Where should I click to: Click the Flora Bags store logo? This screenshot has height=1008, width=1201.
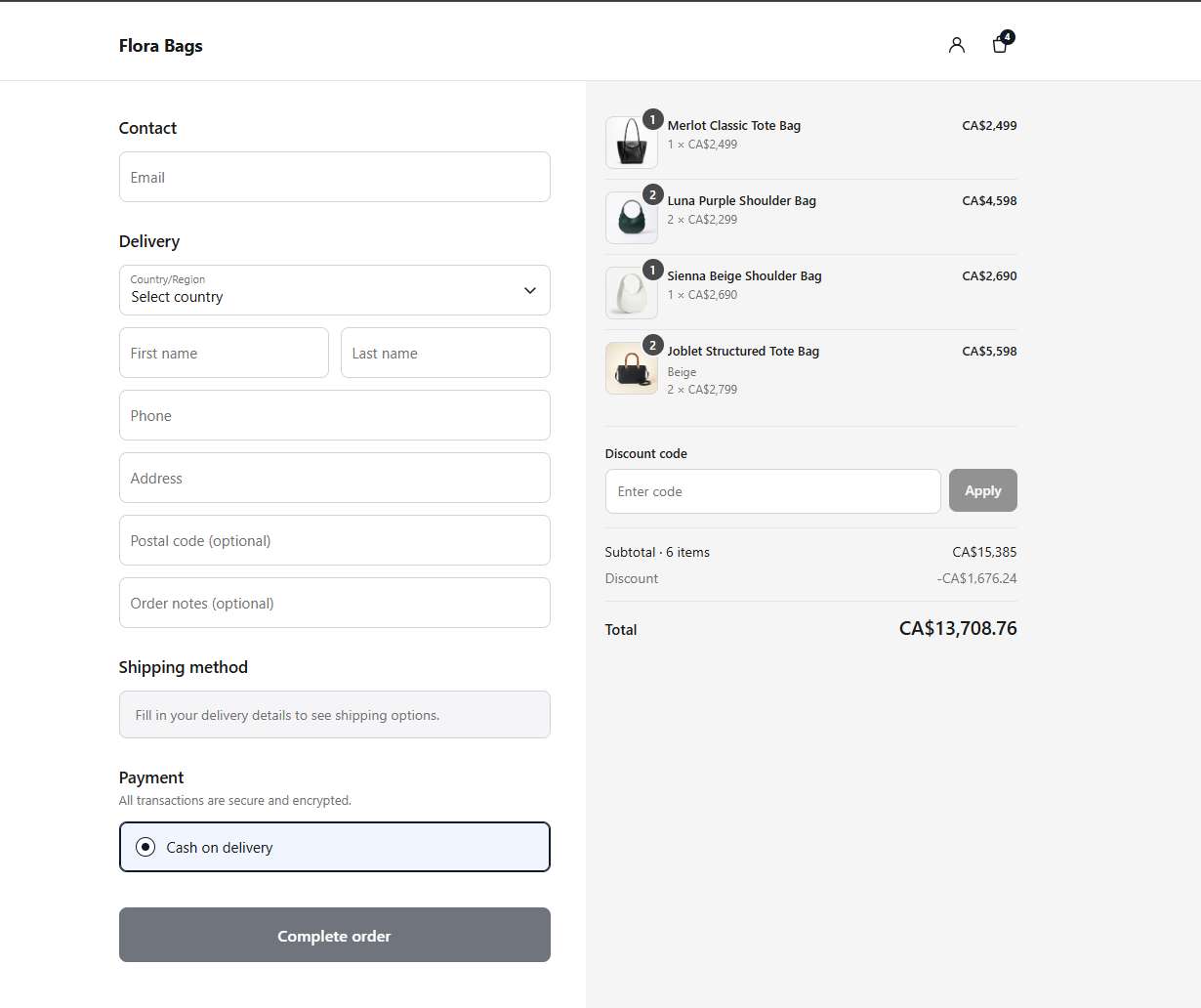pyautogui.click(x=161, y=46)
